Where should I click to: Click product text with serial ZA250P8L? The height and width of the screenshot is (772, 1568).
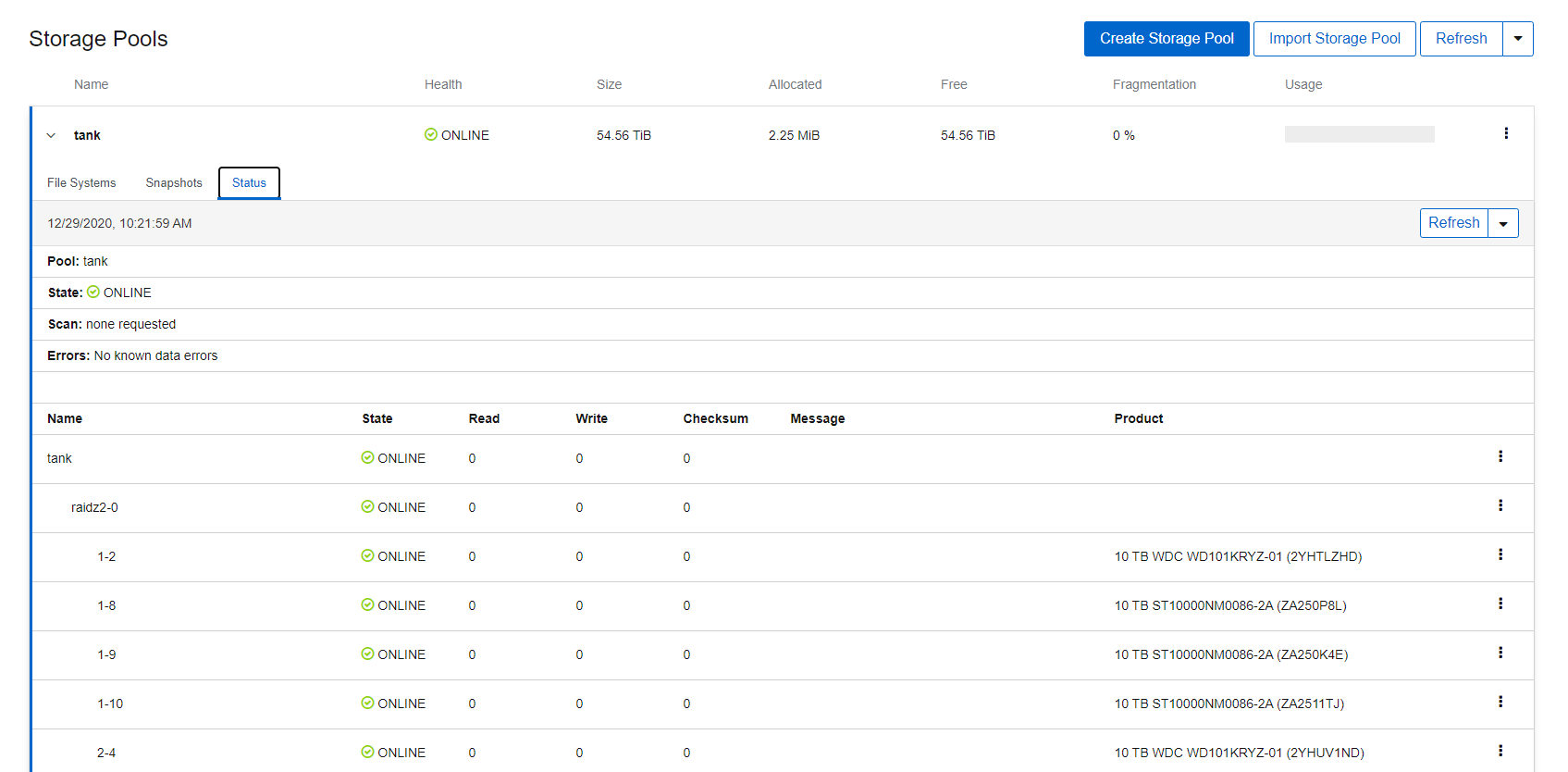1229,605
